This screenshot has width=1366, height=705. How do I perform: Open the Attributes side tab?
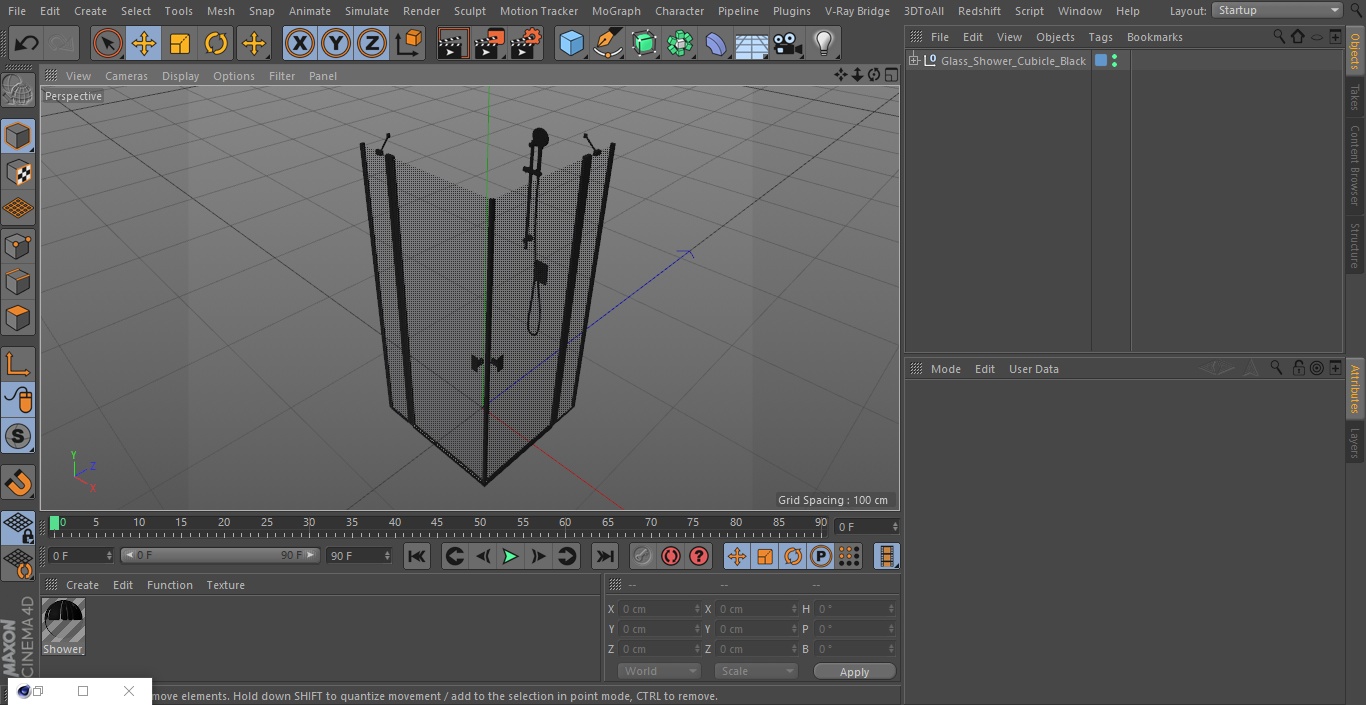1355,389
